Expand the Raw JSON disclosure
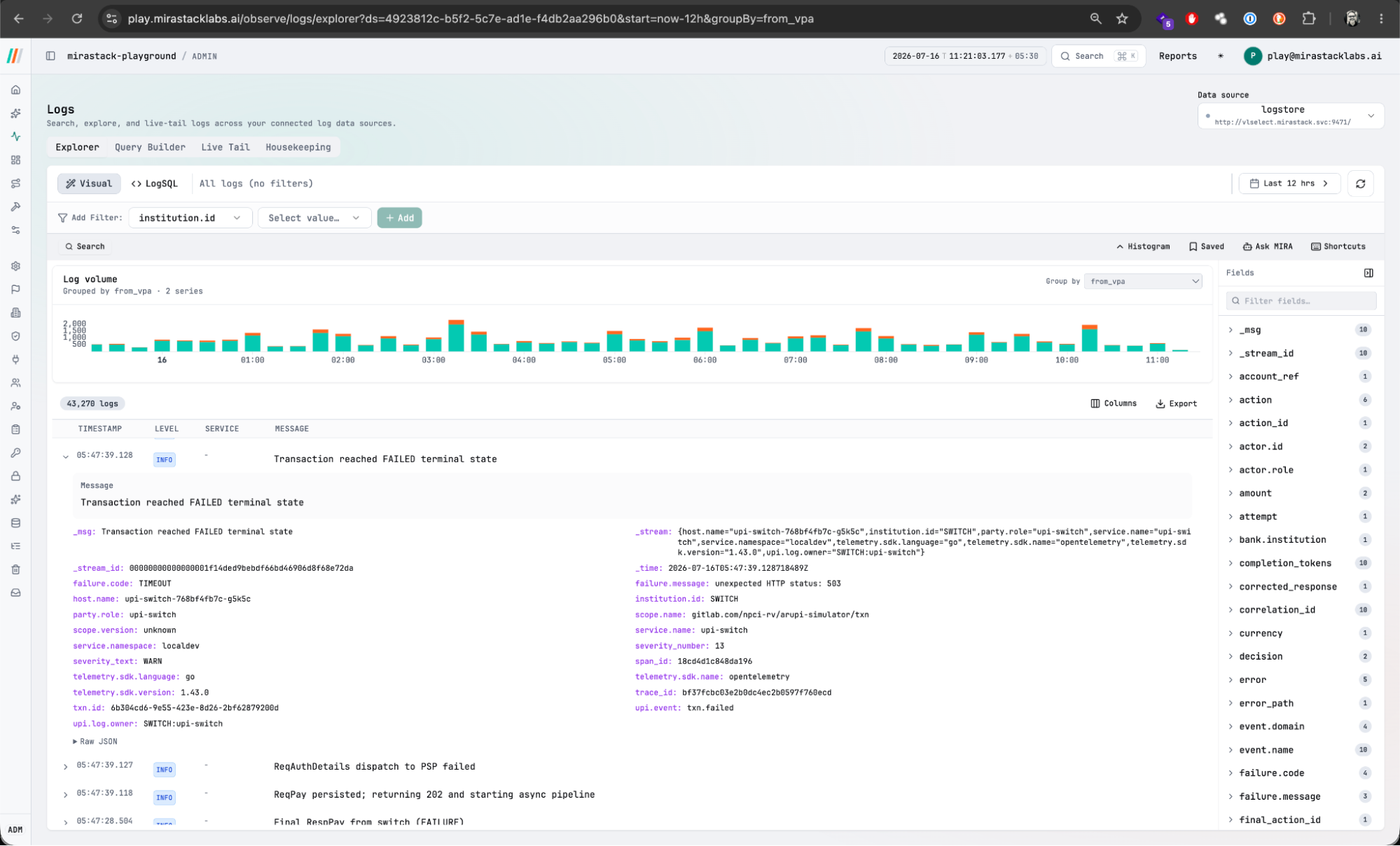Screen dimensions: 1400x846 95,742
